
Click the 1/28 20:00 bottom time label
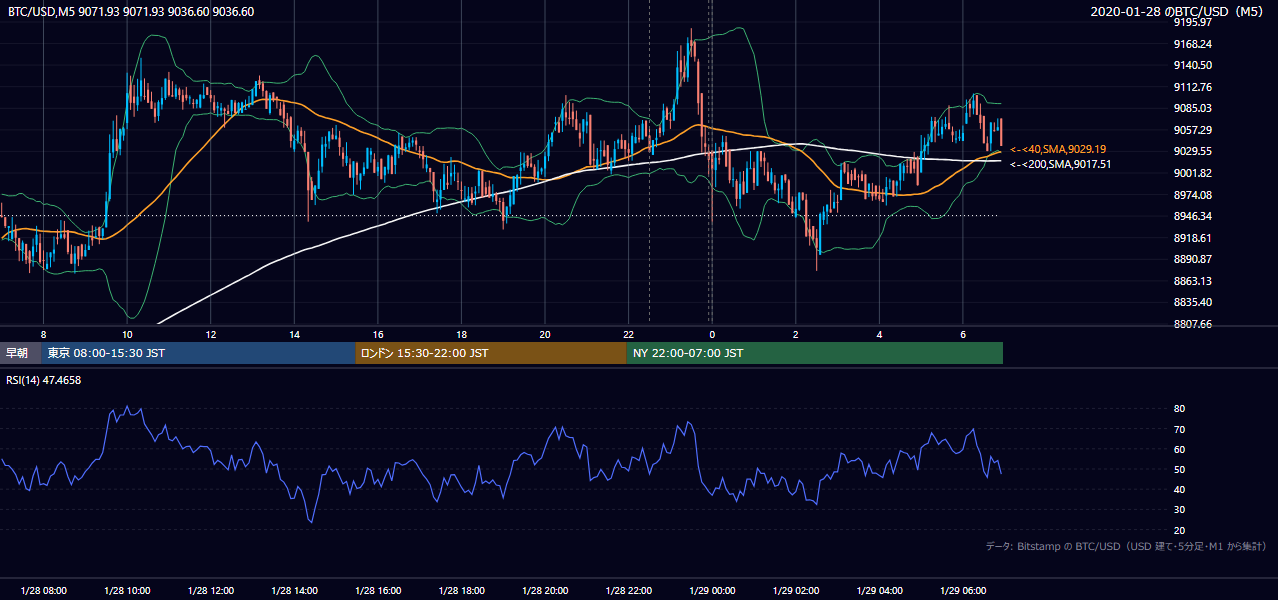pyautogui.click(x=544, y=591)
